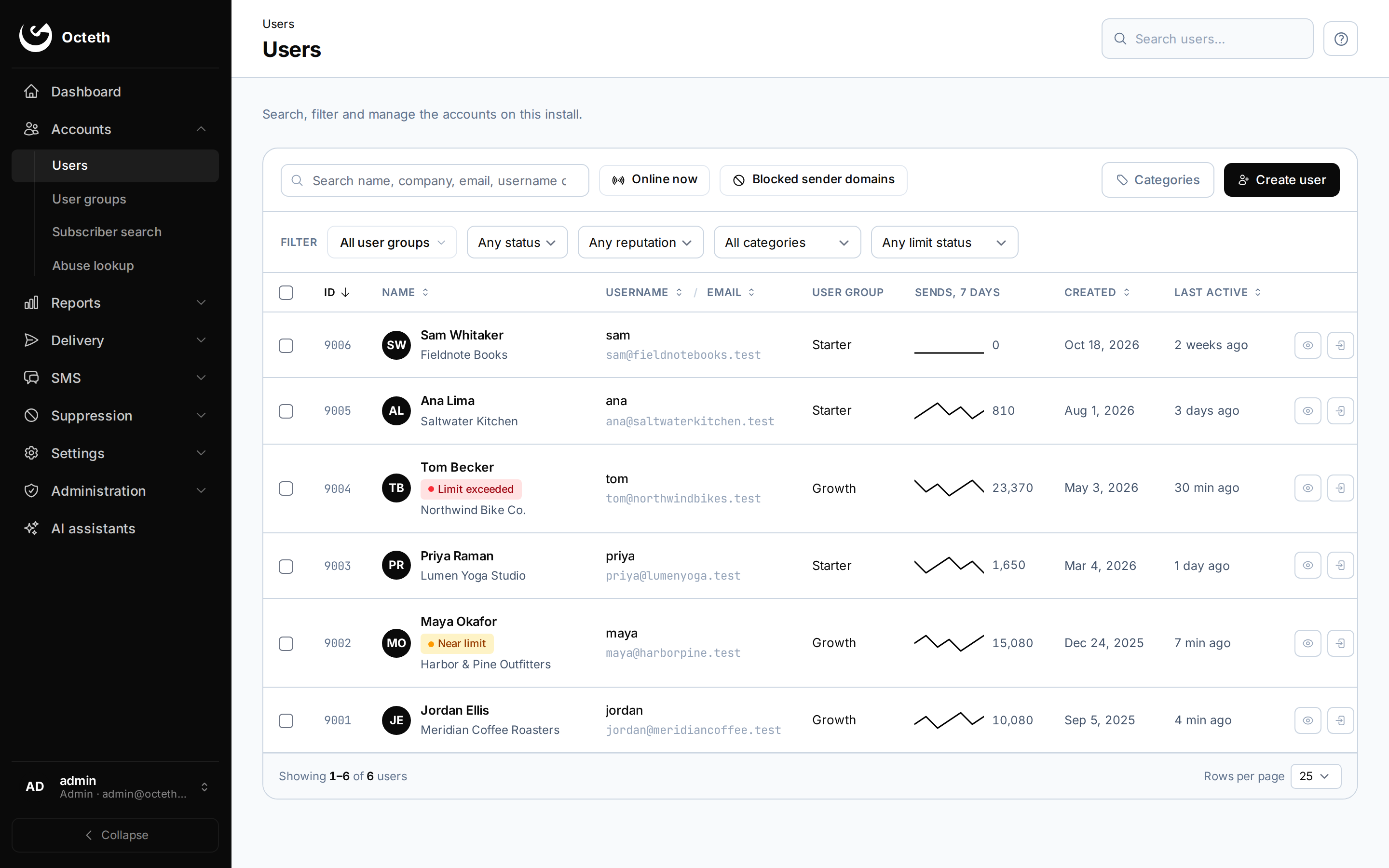
Task: Expand Administration in the sidebar
Action: point(115,490)
